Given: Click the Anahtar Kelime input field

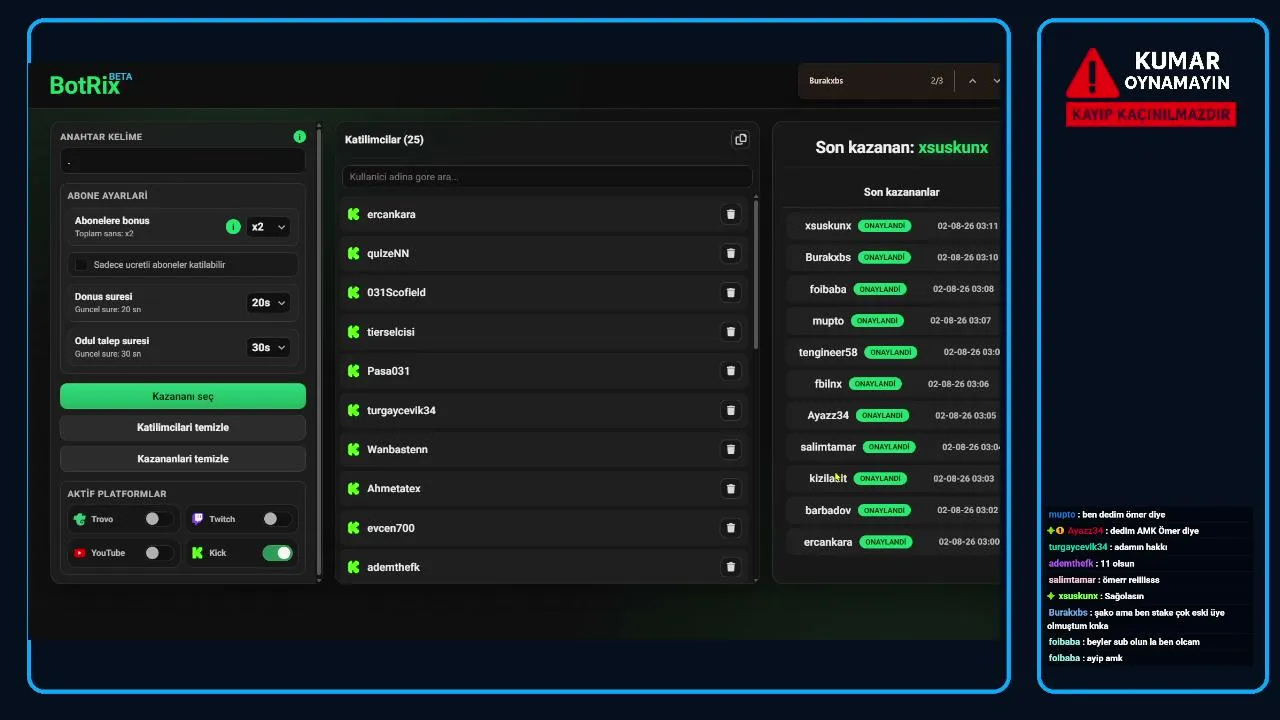Looking at the screenshot, I should point(182,161).
